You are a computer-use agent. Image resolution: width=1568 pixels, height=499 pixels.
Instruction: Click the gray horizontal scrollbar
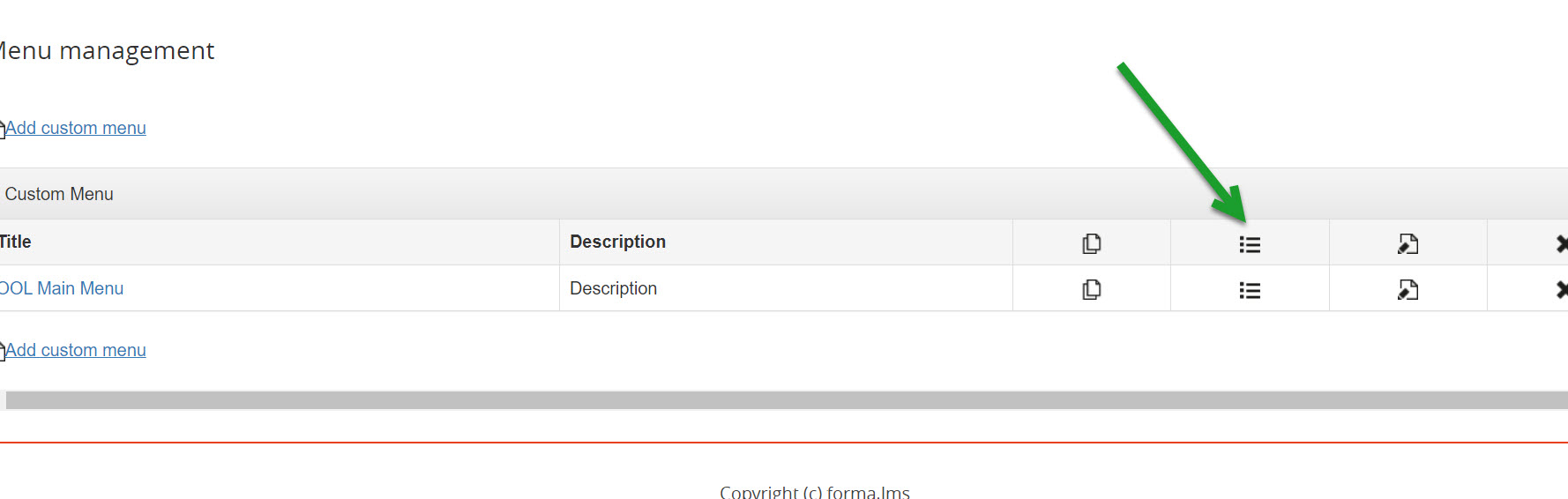point(785,400)
